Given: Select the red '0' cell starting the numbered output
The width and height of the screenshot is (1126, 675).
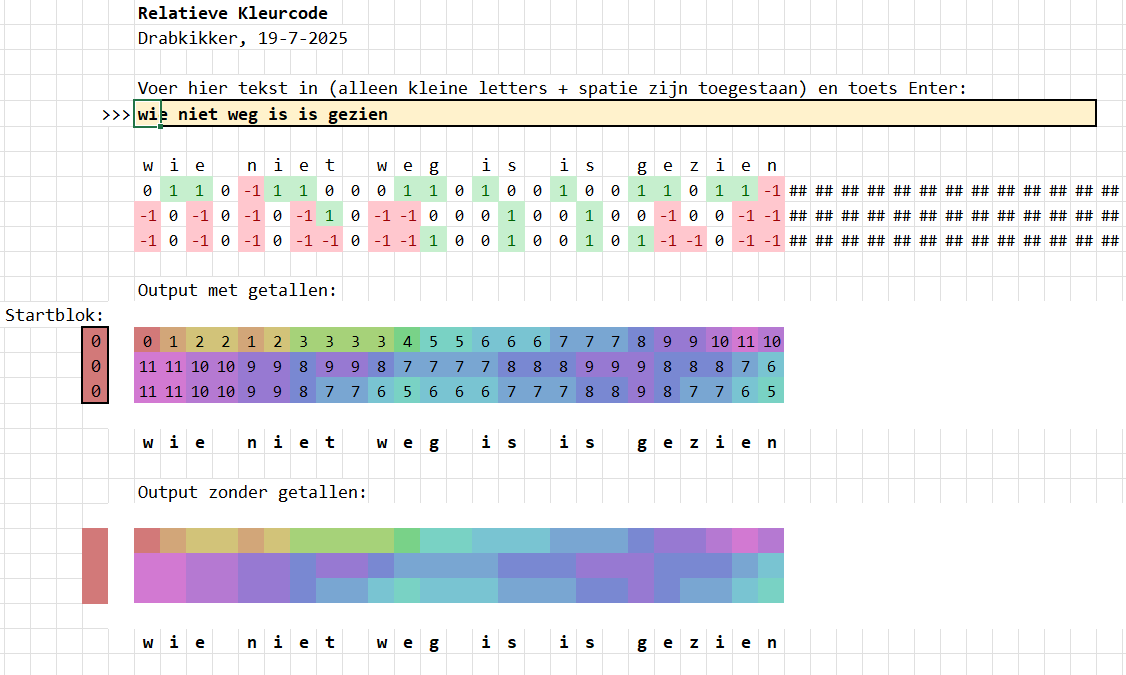Looking at the screenshot, I should [147, 341].
